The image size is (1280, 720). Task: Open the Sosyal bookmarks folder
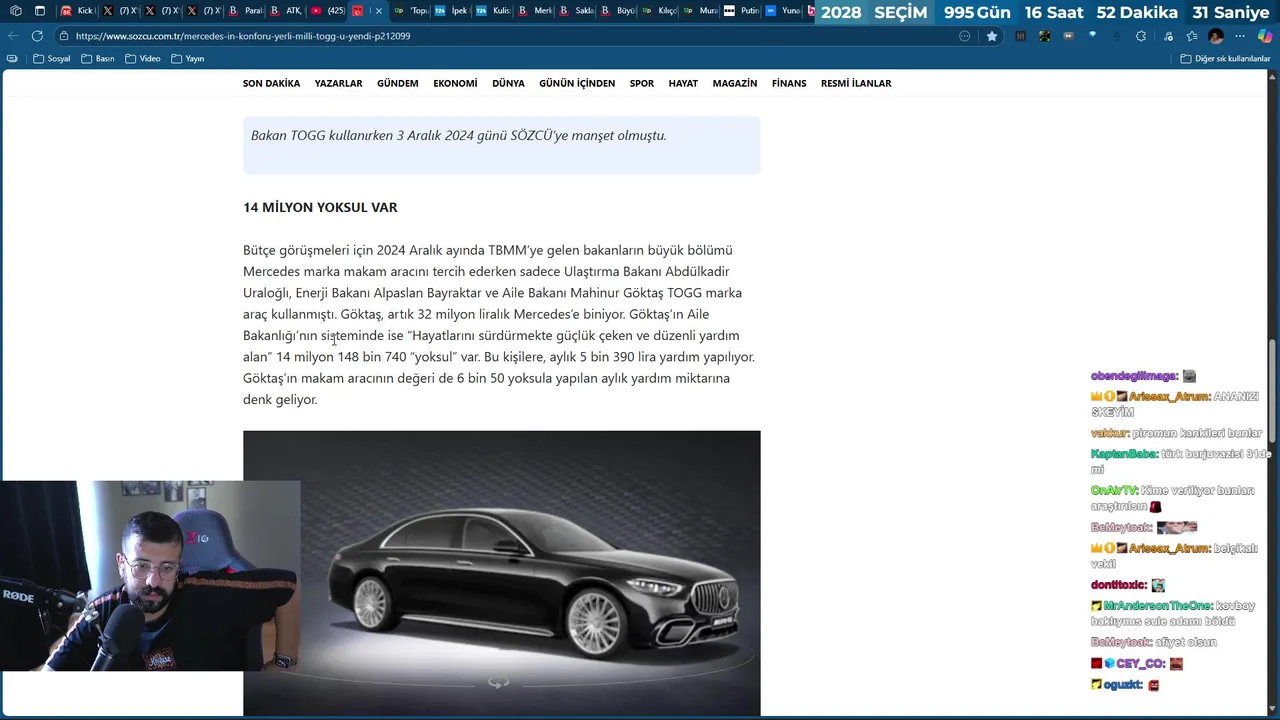(x=52, y=59)
